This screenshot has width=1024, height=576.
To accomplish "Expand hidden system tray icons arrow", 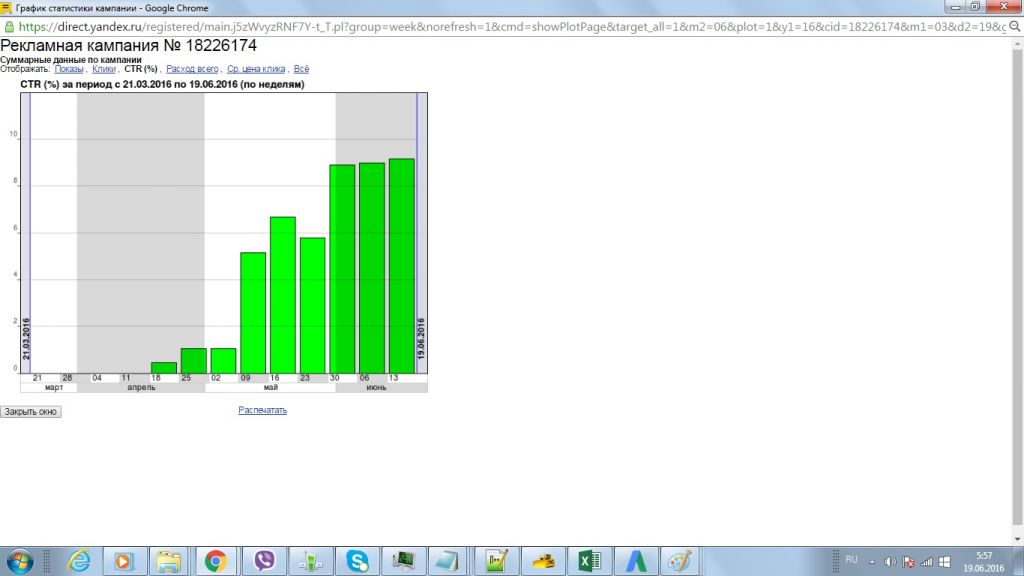I will 871,561.
